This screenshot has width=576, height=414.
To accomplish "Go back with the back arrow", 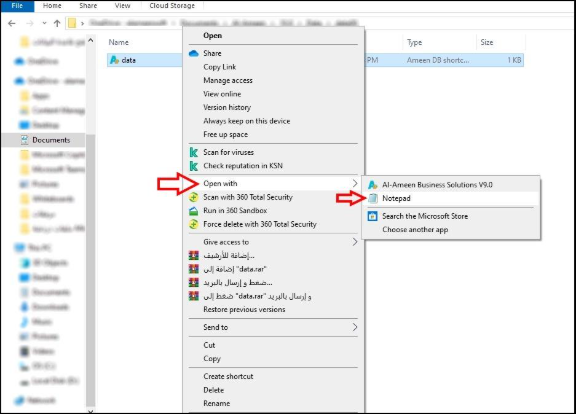I will click(12, 24).
